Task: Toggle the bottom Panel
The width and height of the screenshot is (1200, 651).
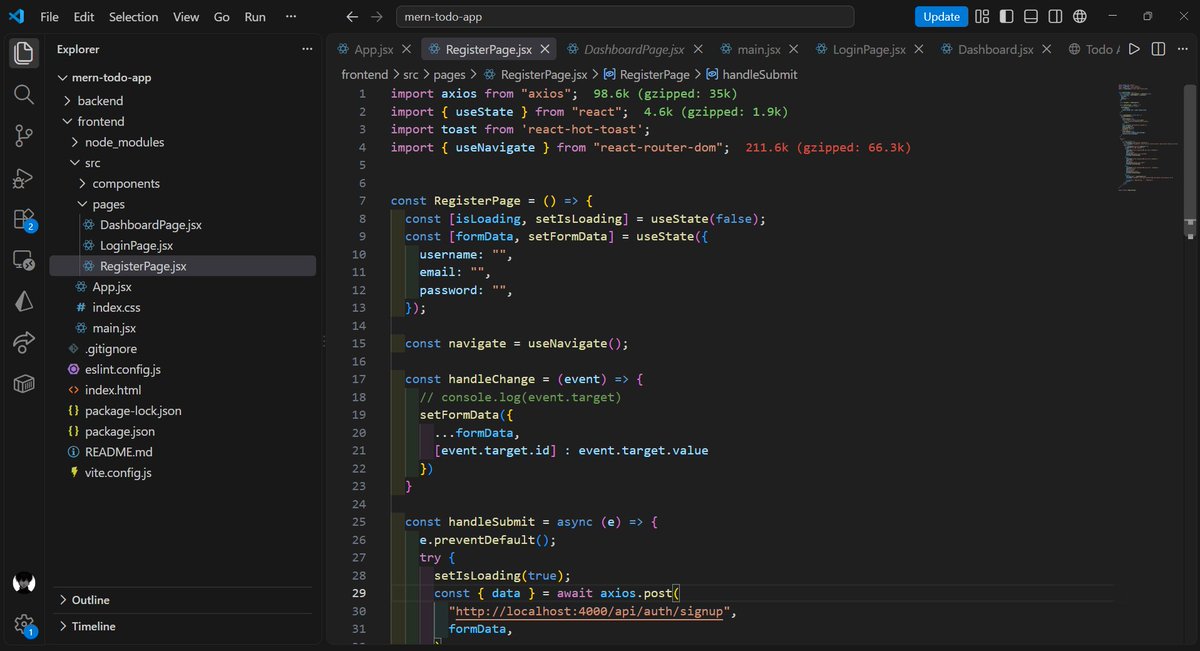Action: 1031,16
